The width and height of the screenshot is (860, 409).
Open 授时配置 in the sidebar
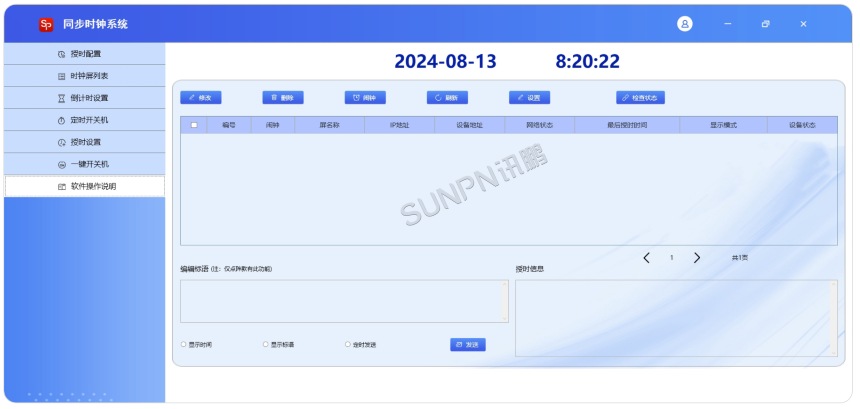(84, 54)
